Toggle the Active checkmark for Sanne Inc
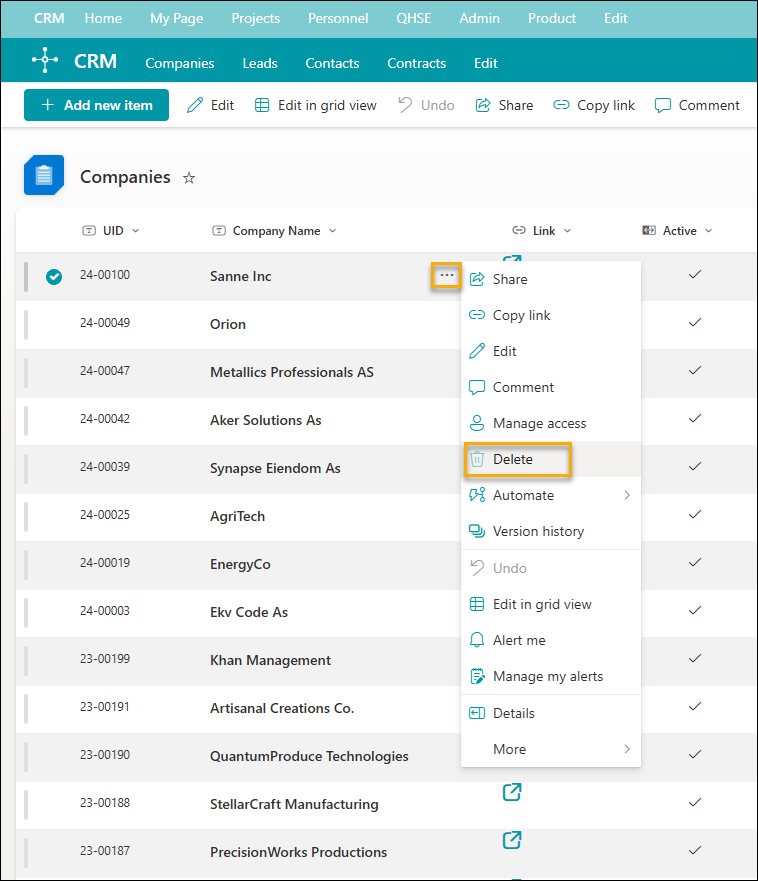The height and width of the screenshot is (881, 758). point(695,274)
